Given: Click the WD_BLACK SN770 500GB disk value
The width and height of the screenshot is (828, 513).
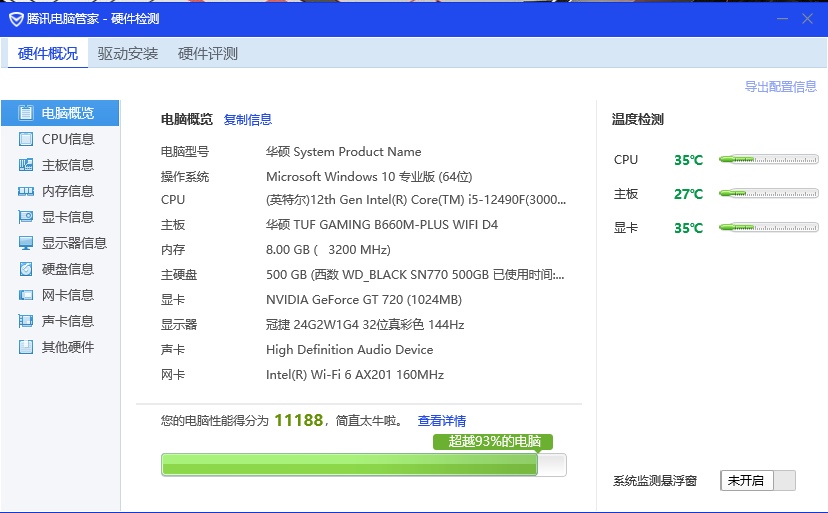Looking at the screenshot, I should point(415,275).
